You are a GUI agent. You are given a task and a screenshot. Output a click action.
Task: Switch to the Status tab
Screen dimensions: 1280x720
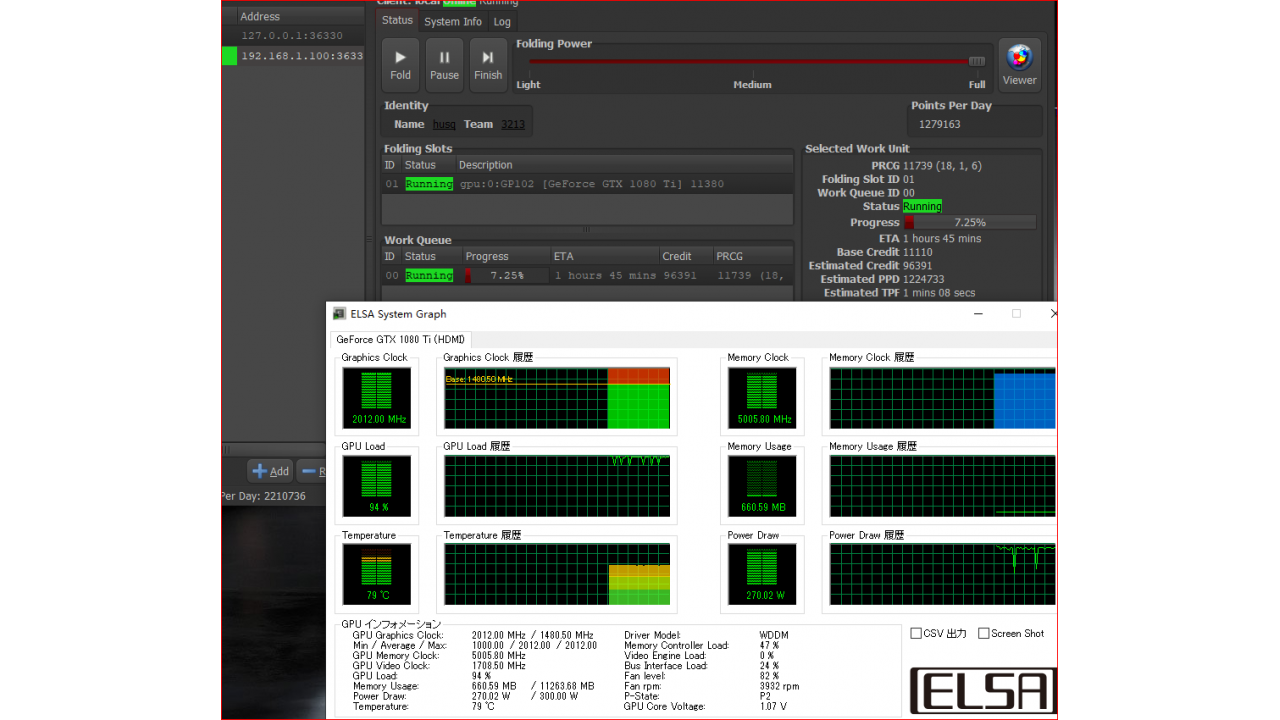(397, 20)
